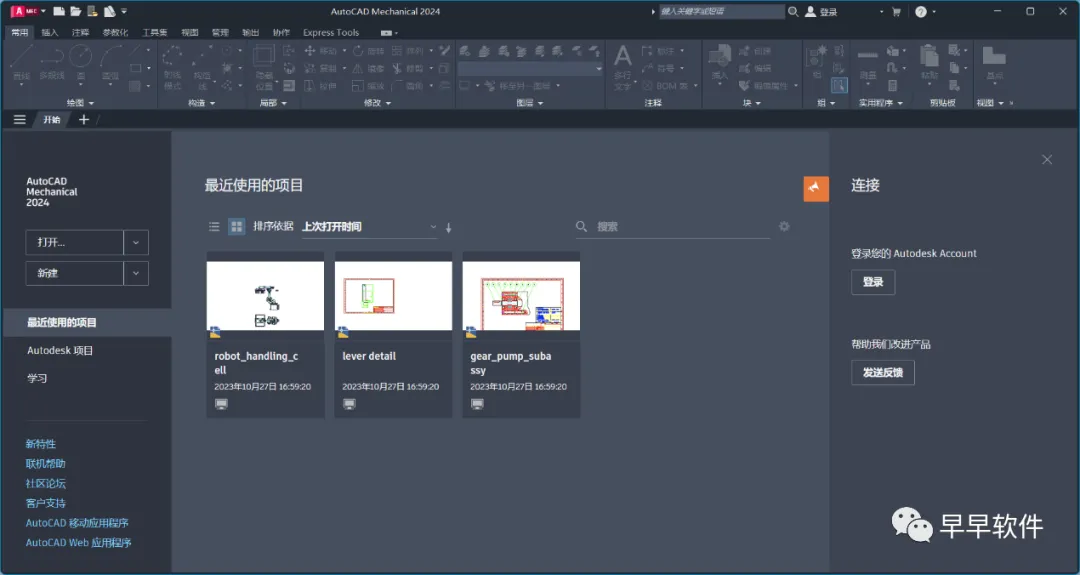This screenshot has width=1080, height=575.
Task: Click the 新建 button
Action: point(74,273)
